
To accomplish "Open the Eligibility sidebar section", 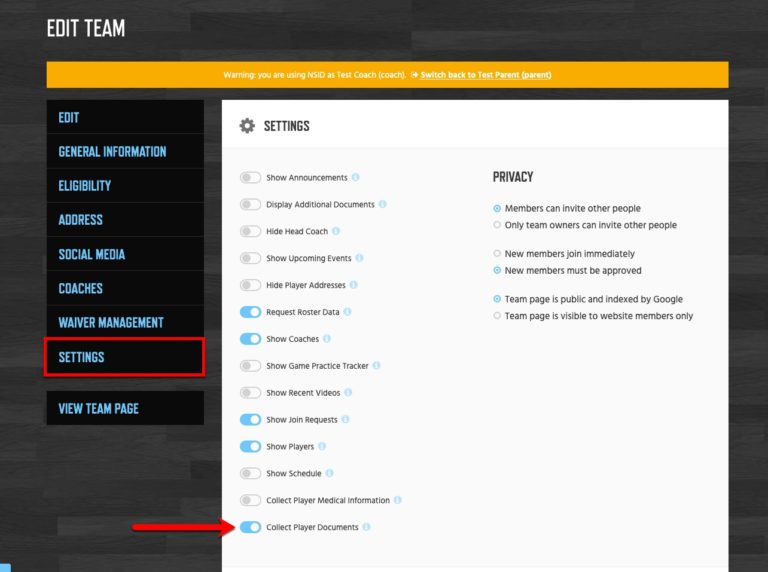I will click(x=125, y=186).
